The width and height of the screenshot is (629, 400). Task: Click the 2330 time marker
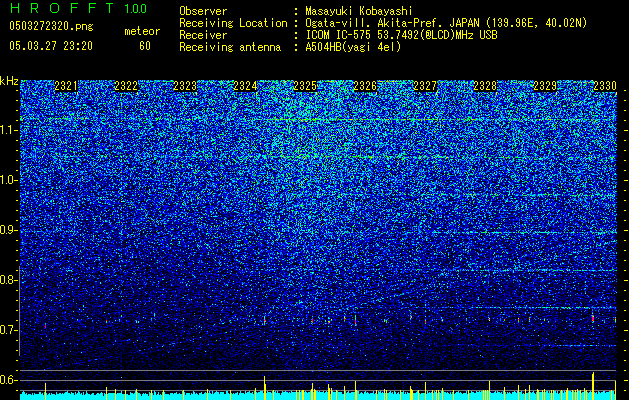[605, 86]
